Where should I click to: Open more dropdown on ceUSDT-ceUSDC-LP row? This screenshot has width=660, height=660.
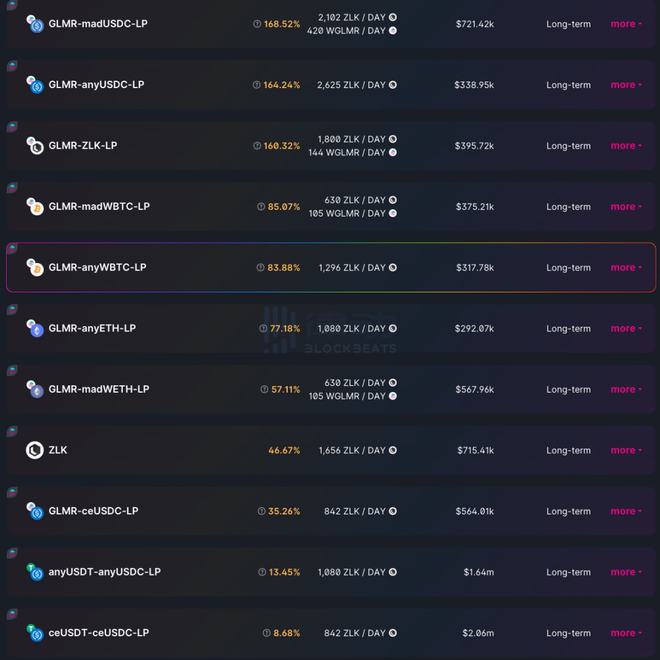pos(626,633)
